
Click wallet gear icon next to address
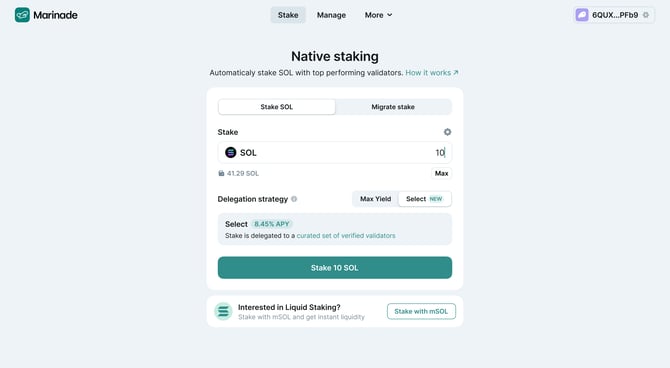click(646, 15)
